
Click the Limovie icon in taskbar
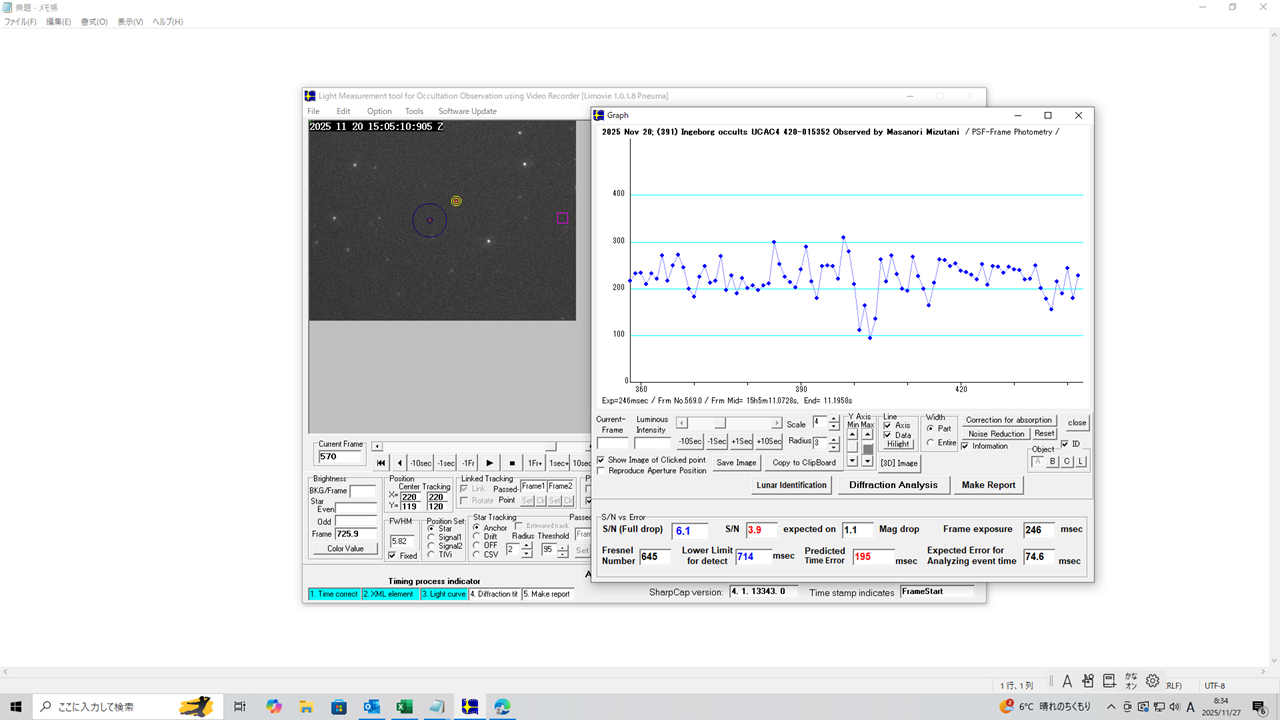point(470,706)
